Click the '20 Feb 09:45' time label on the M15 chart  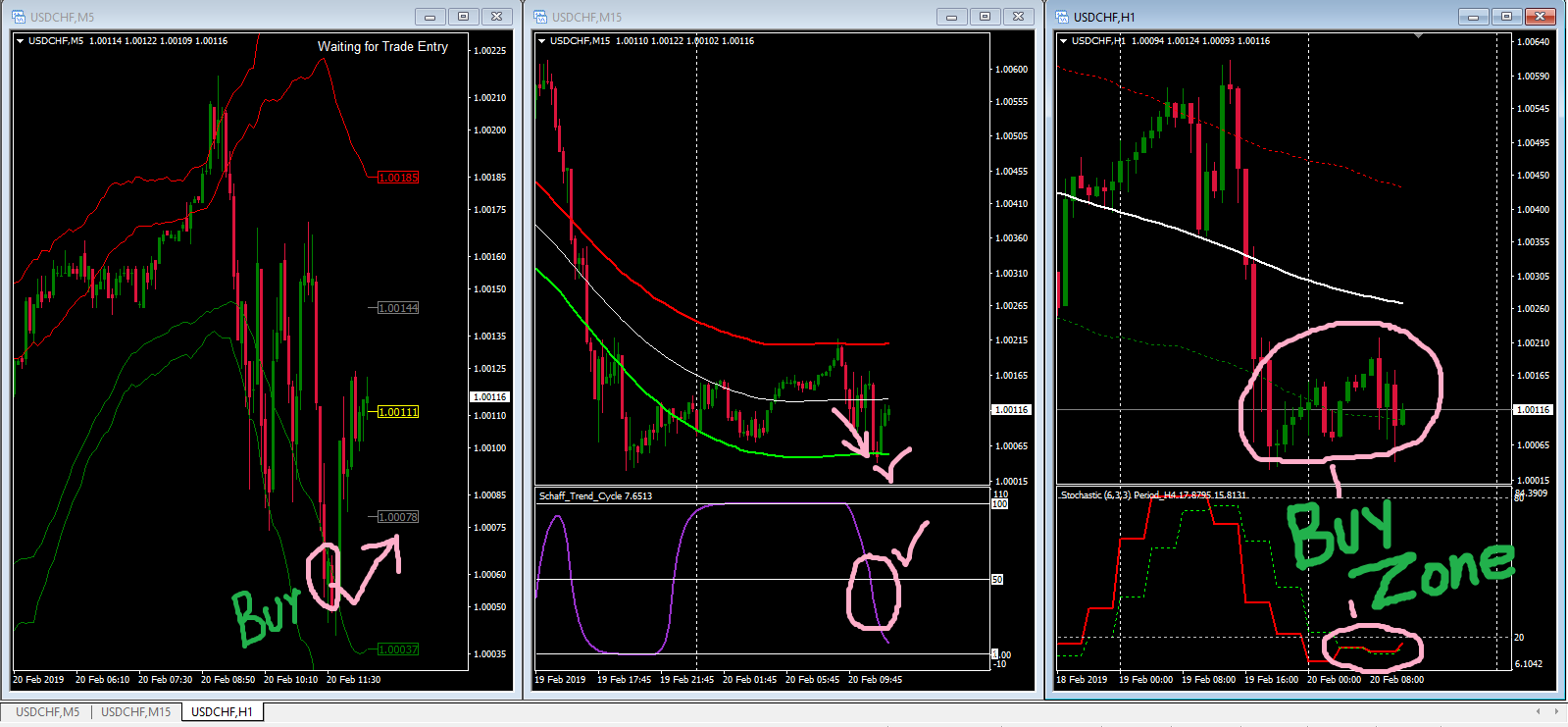coord(875,679)
